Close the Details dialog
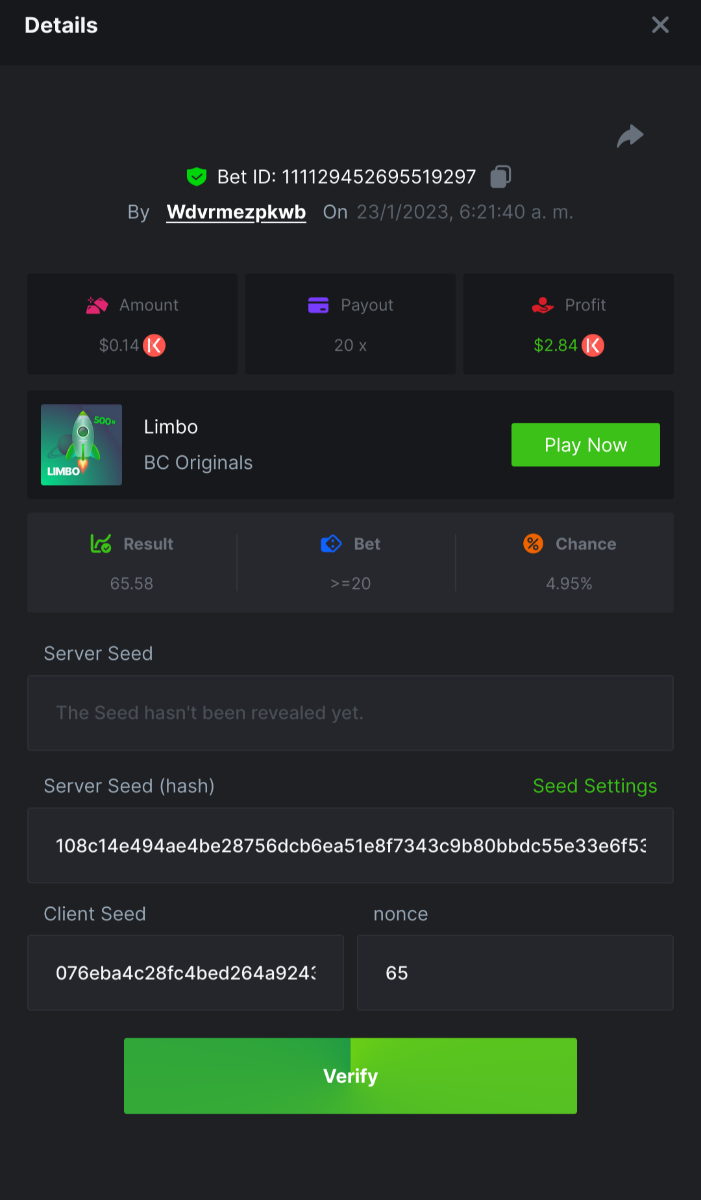701x1200 pixels. (x=660, y=25)
